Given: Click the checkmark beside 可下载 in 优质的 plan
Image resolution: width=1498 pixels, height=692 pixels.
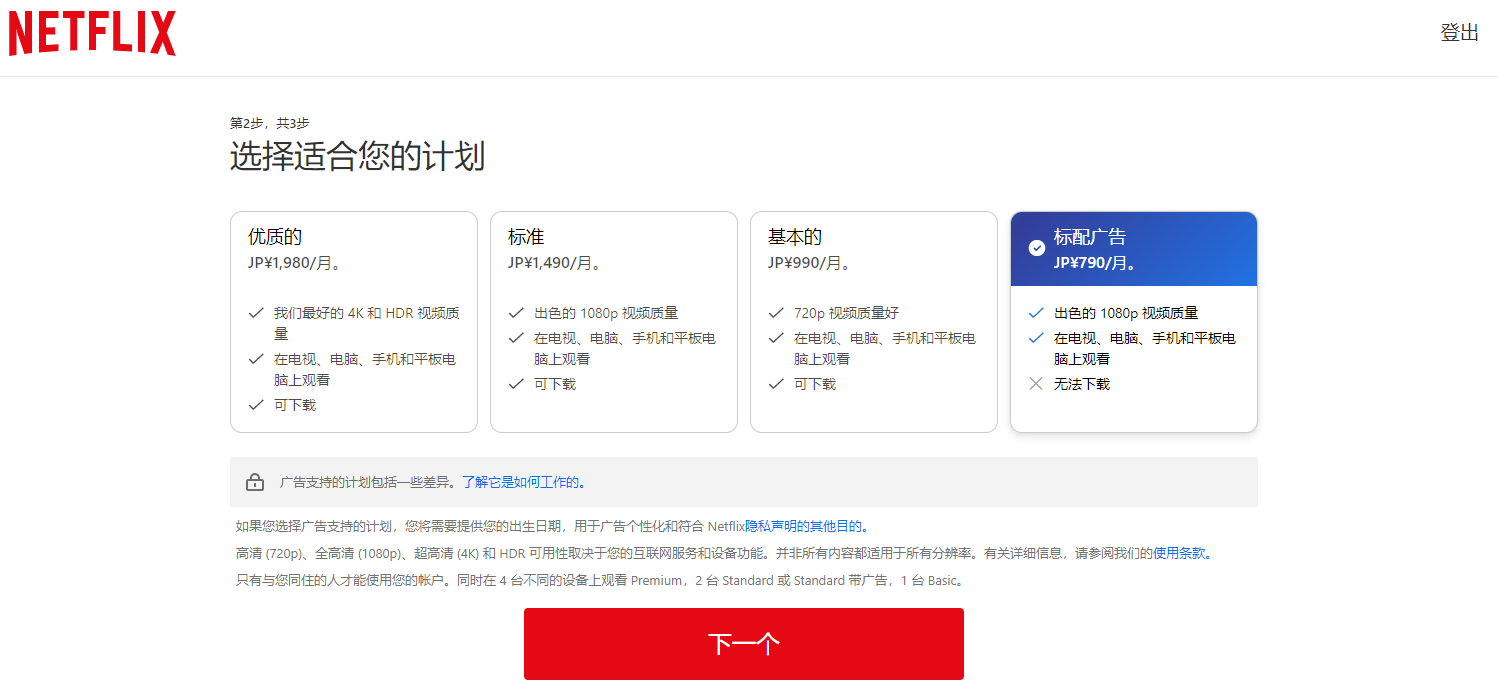Looking at the screenshot, I should coord(256,405).
